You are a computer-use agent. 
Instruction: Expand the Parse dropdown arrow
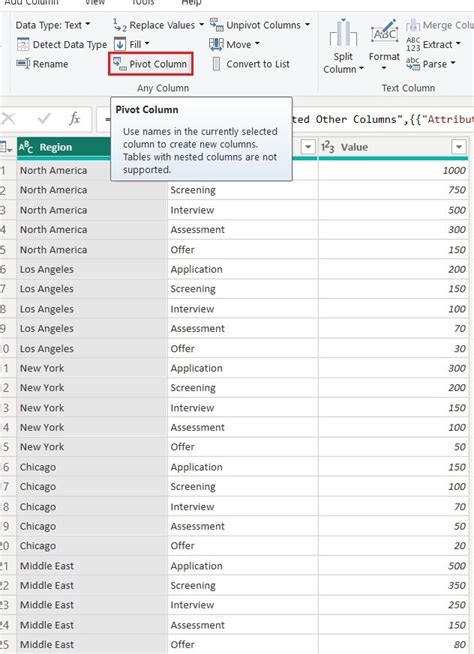point(453,63)
